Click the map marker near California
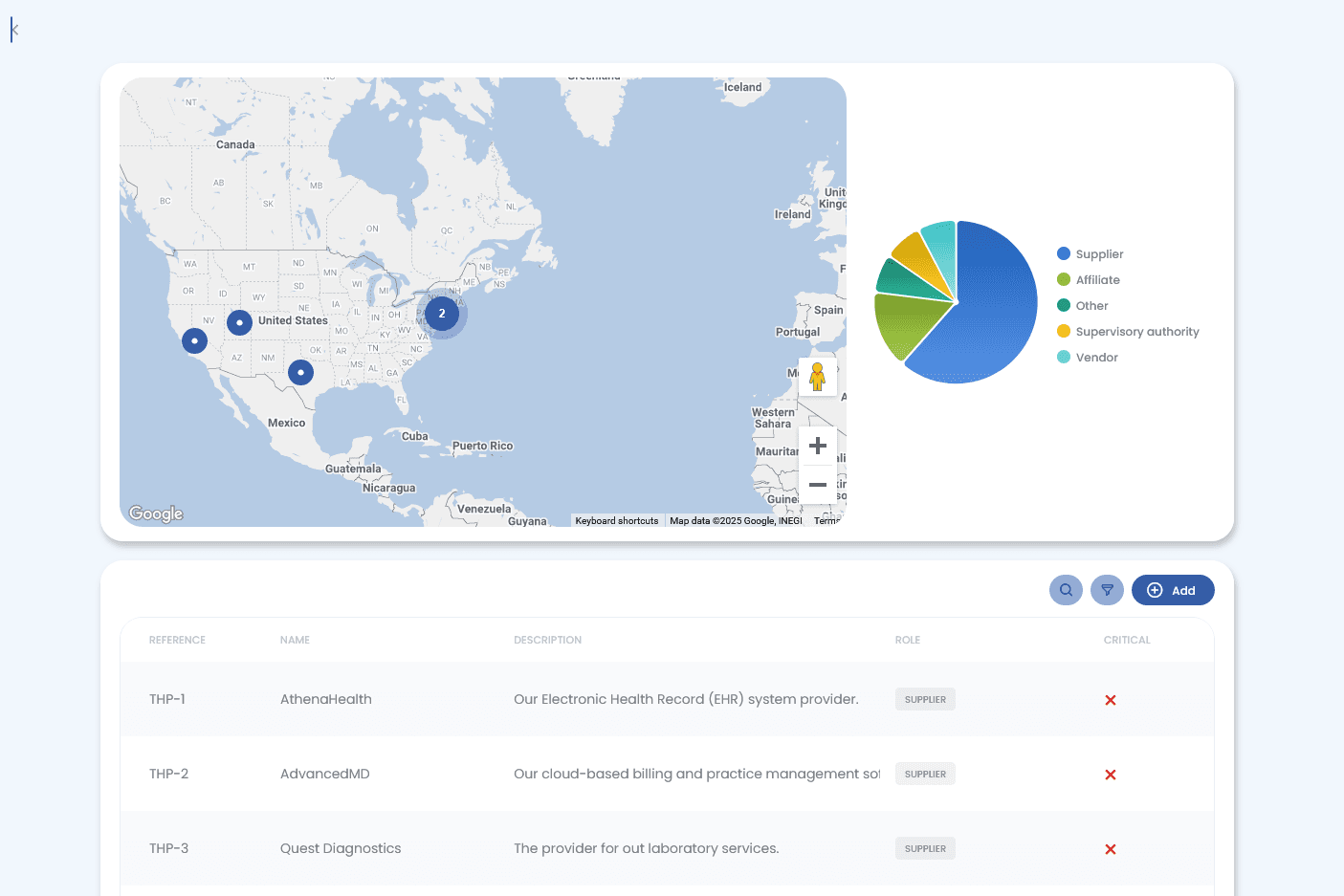Screen dimensions: 1344x896 (x=194, y=340)
